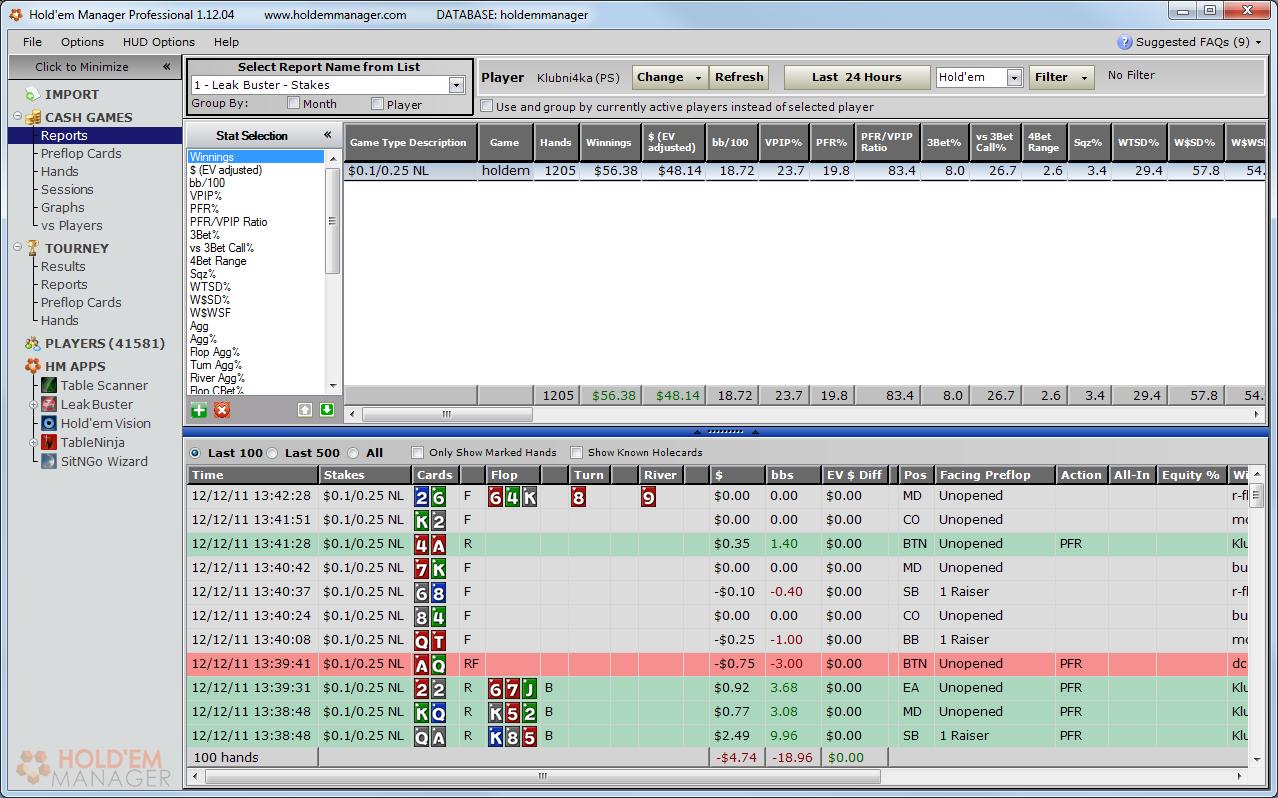
Task: Click the Cash Games coins icon
Action: tap(33, 117)
